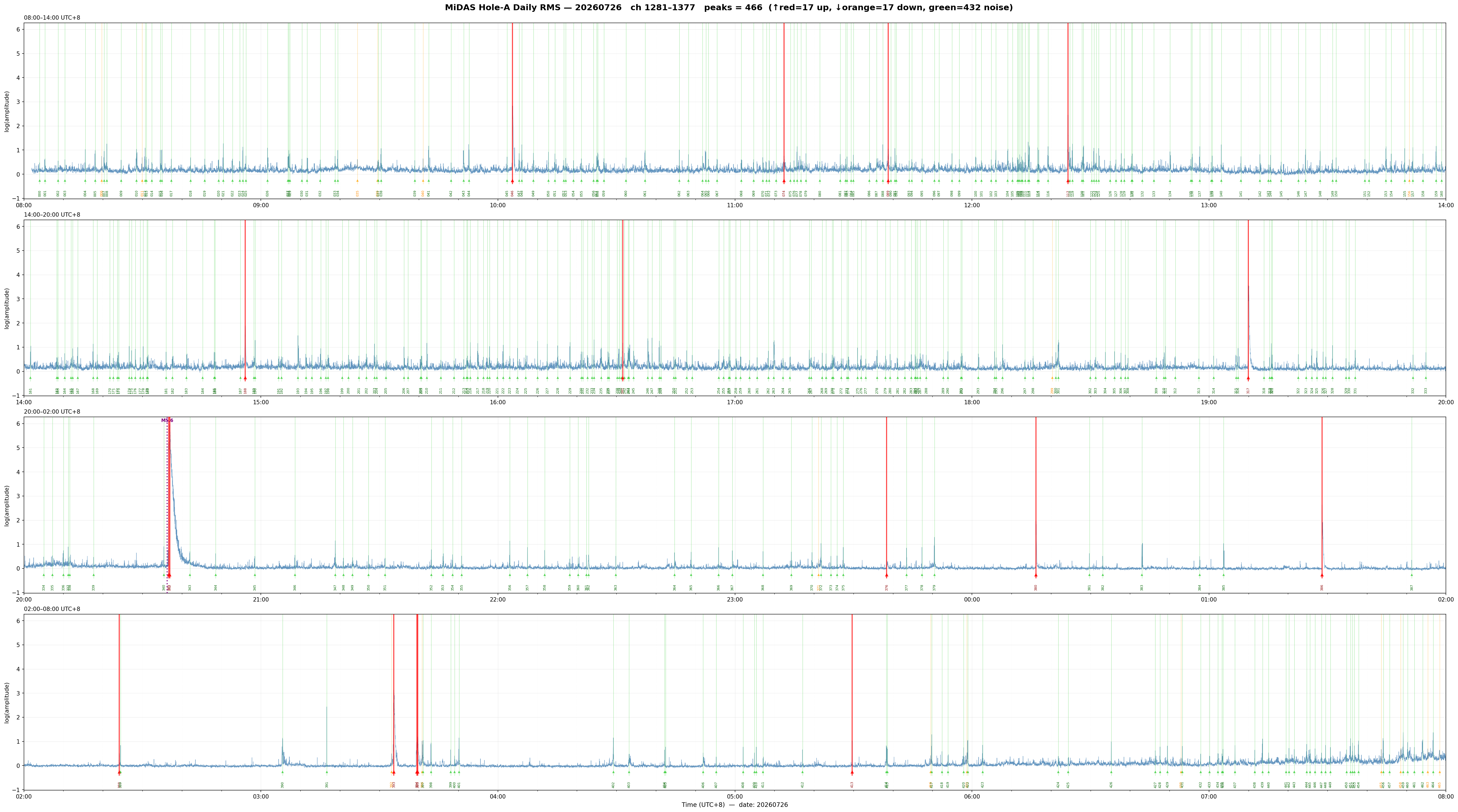The image size is (1458, 812).
Task: Click the green peak number 346
Action: pos(295,588)
